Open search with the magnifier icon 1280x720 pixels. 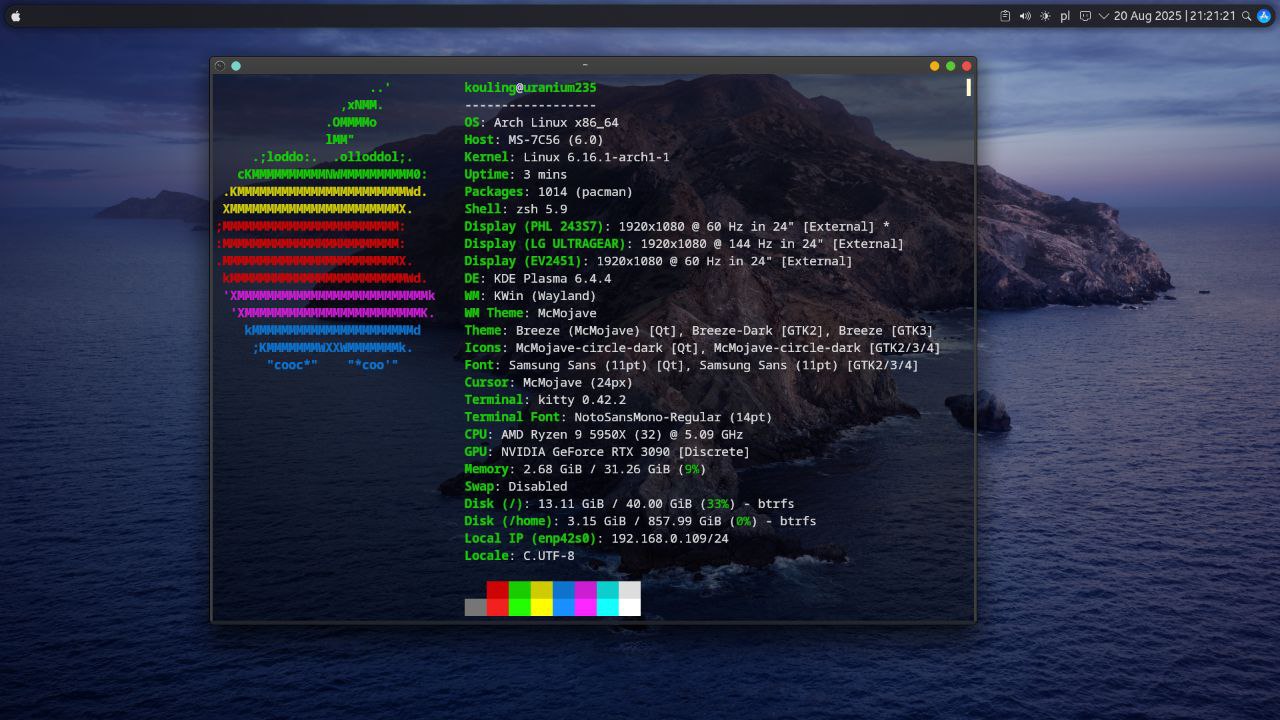pos(1246,16)
